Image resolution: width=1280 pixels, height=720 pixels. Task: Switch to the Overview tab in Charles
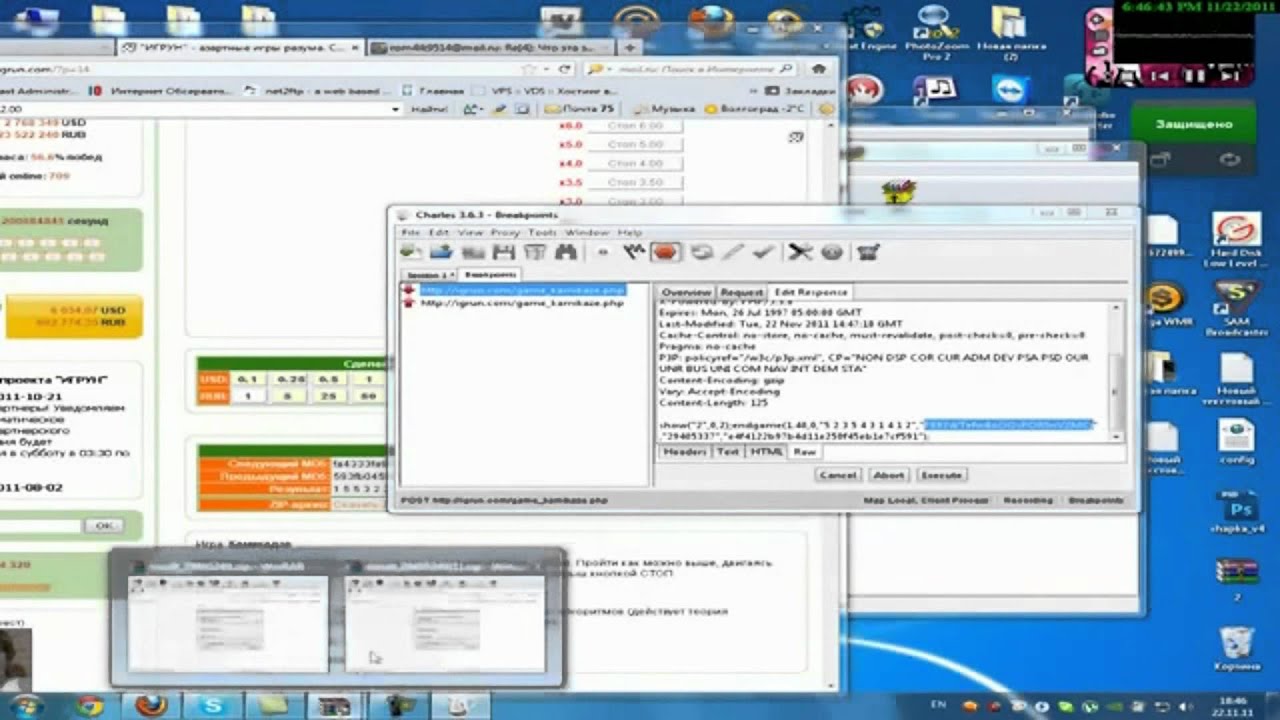coord(686,292)
